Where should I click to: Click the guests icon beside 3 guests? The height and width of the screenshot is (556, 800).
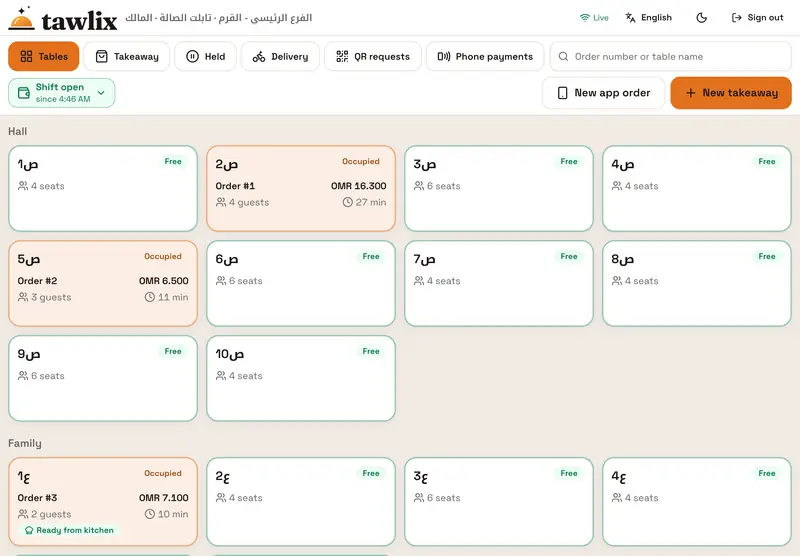tap(23, 297)
